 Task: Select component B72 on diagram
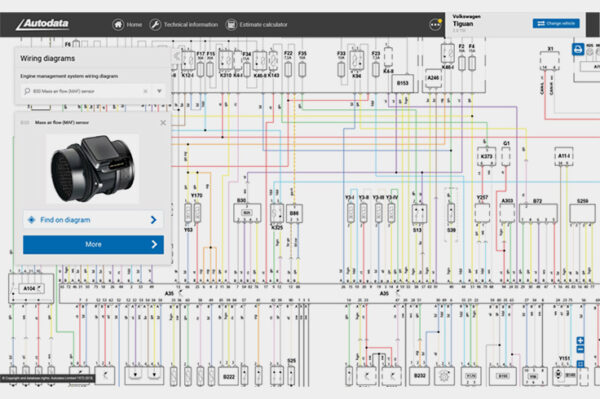pyautogui.click(x=538, y=213)
